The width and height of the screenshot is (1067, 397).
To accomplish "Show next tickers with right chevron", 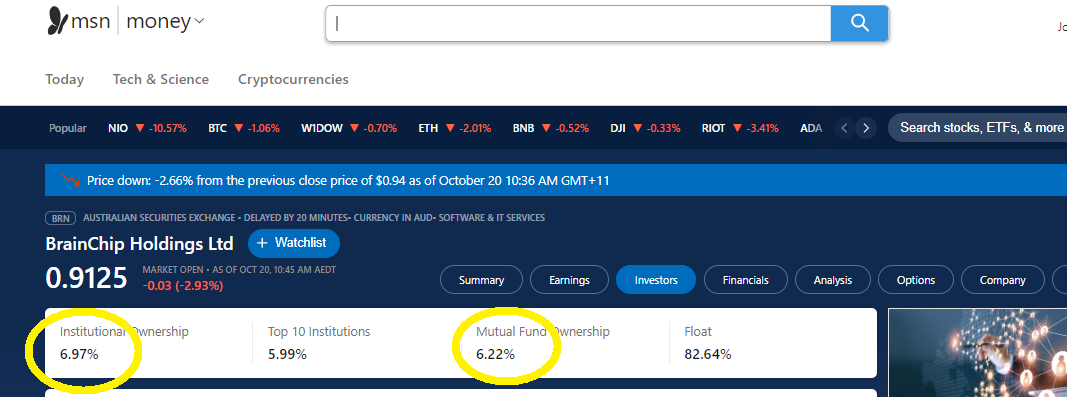I will tap(866, 128).
